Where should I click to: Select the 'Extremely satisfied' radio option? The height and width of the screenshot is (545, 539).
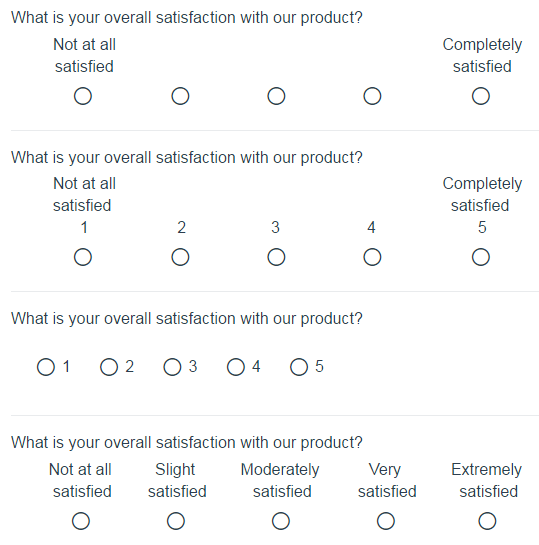tap(487, 521)
